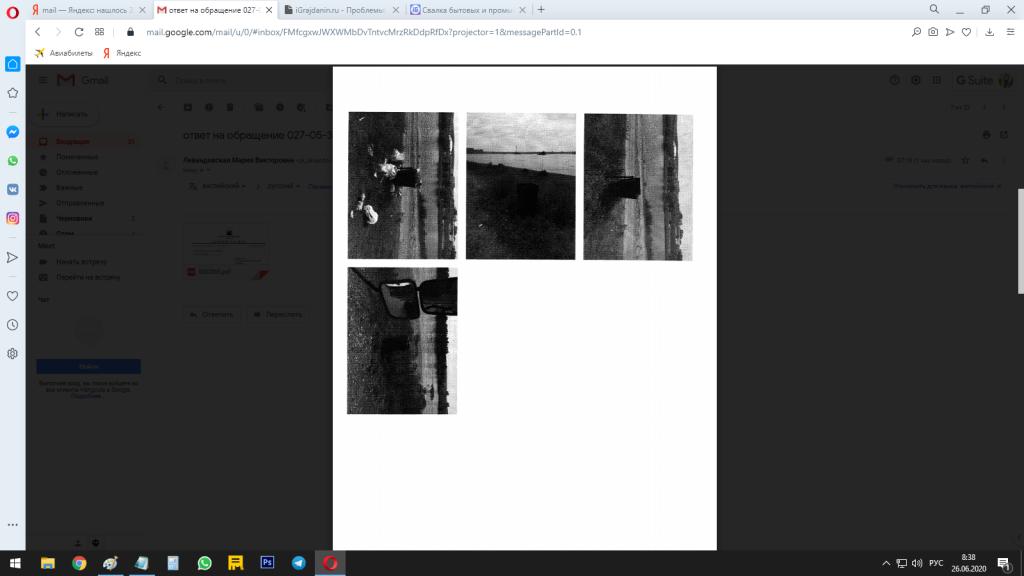
Task: Open Instagram in the Opera sidebar
Action: coord(13,218)
